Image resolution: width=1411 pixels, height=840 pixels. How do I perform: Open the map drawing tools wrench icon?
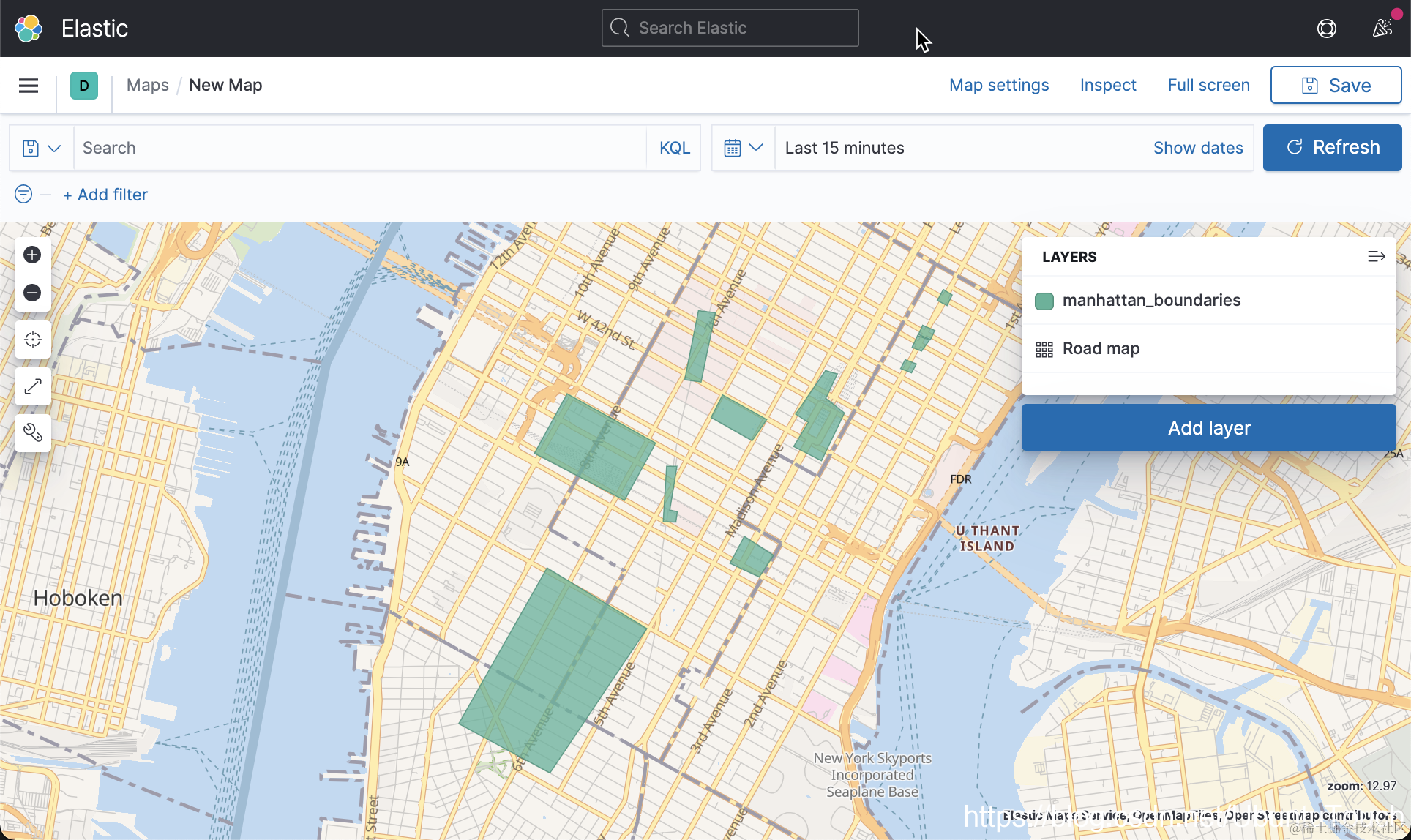click(x=32, y=432)
